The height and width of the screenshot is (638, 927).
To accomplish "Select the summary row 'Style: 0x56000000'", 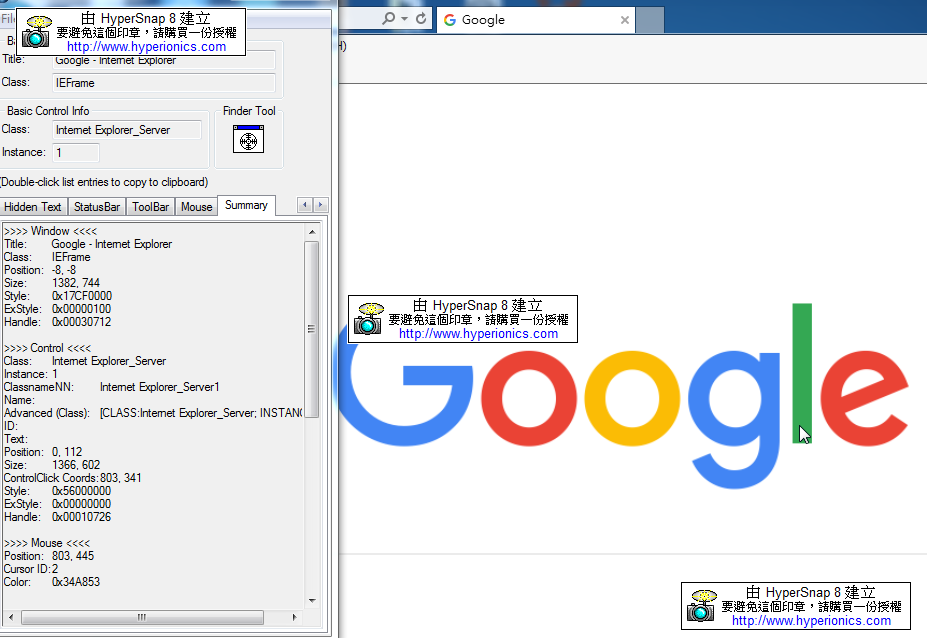I will click(x=57, y=491).
